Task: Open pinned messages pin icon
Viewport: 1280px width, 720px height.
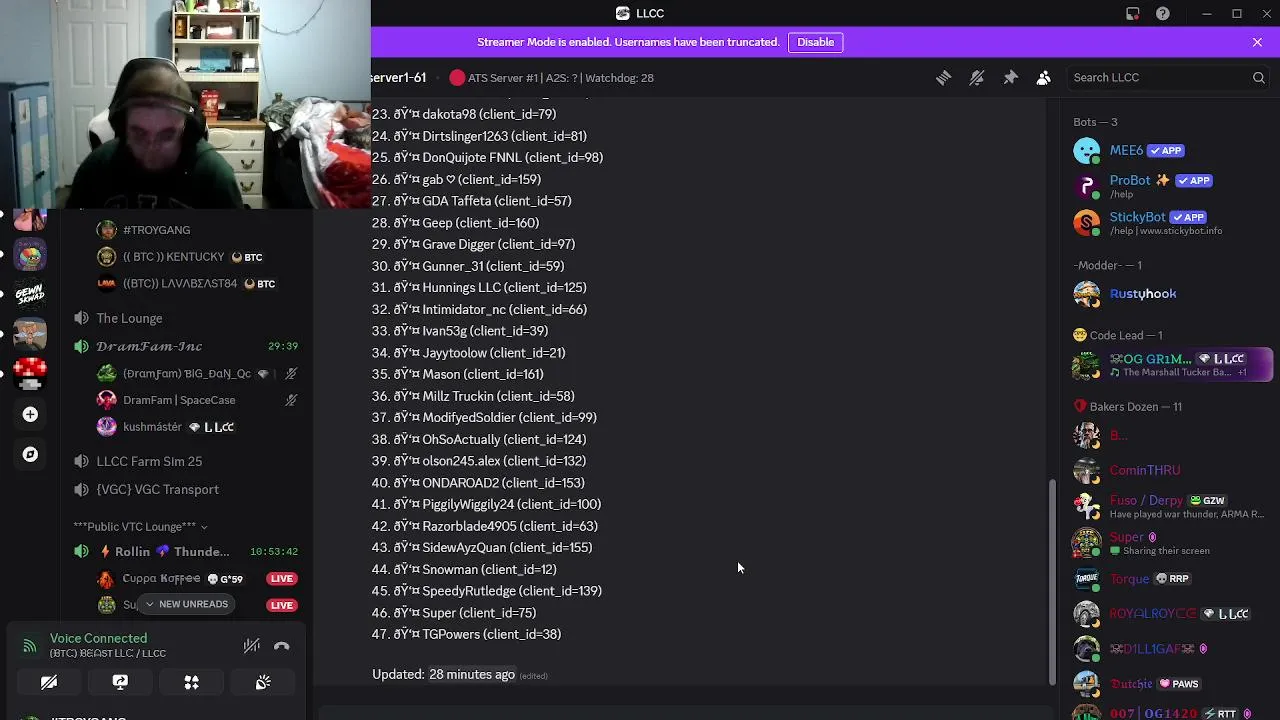Action: point(1010,78)
